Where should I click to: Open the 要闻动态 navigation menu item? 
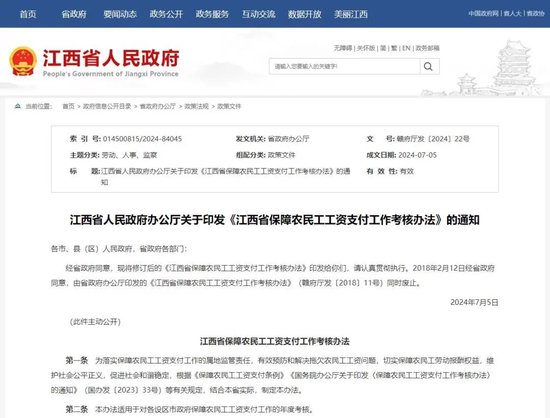tap(120, 14)
